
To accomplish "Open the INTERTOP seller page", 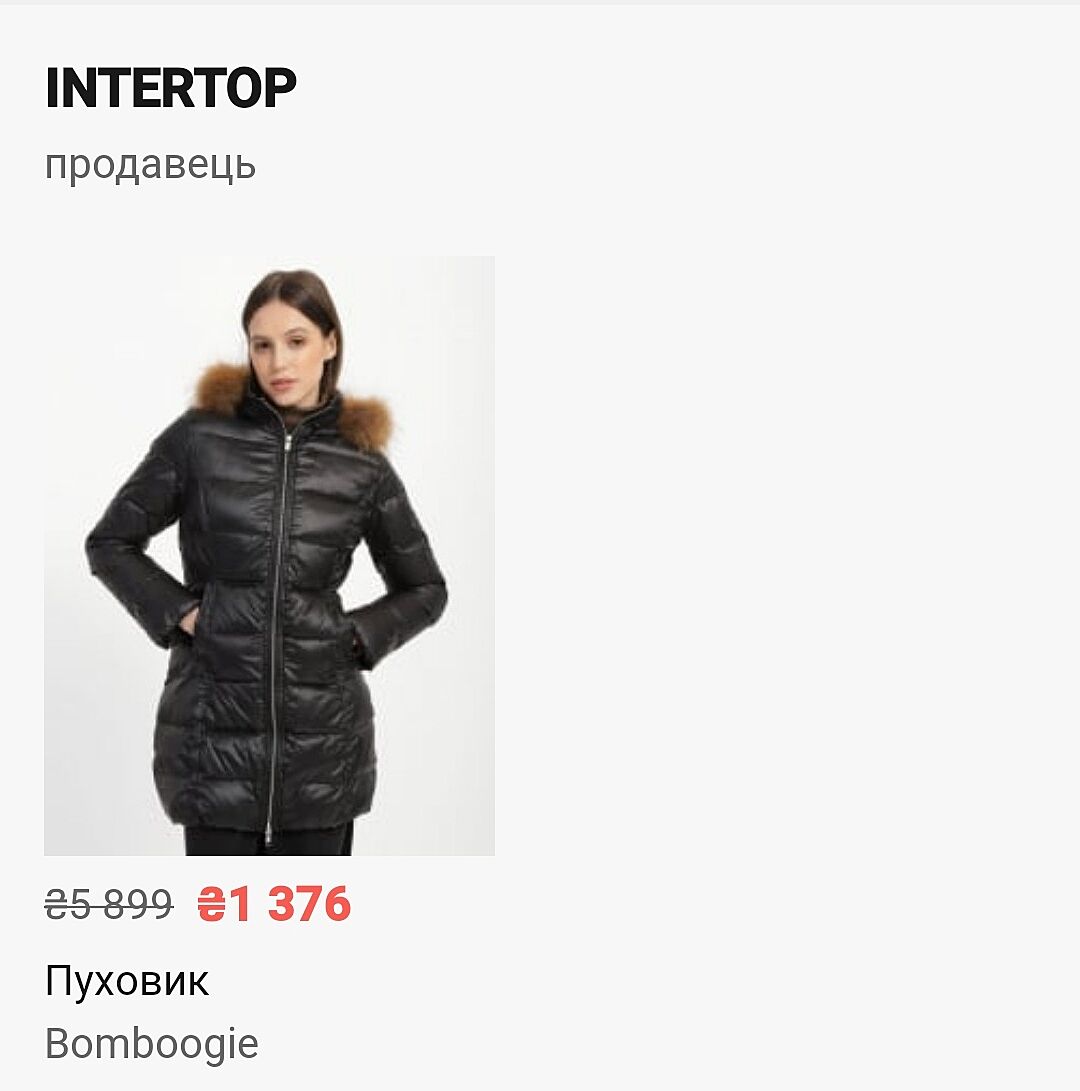I will [170, 88].
